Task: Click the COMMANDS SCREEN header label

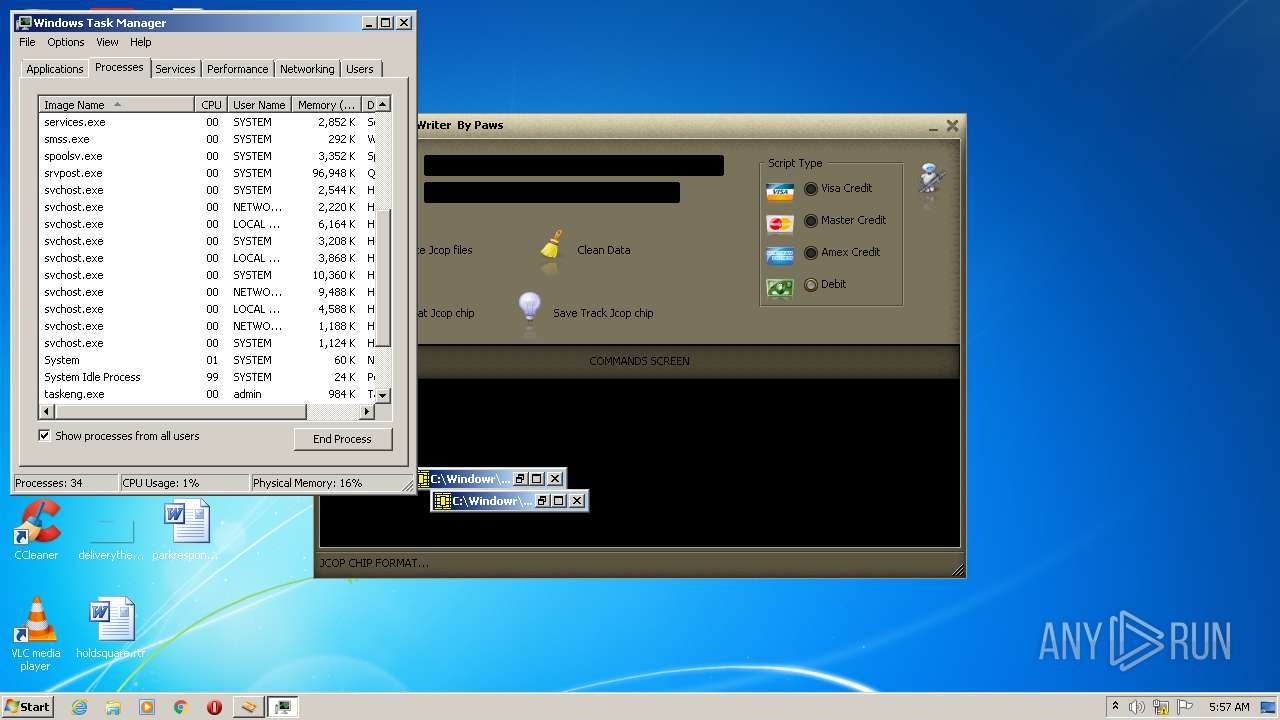Action: coord(639,361)
